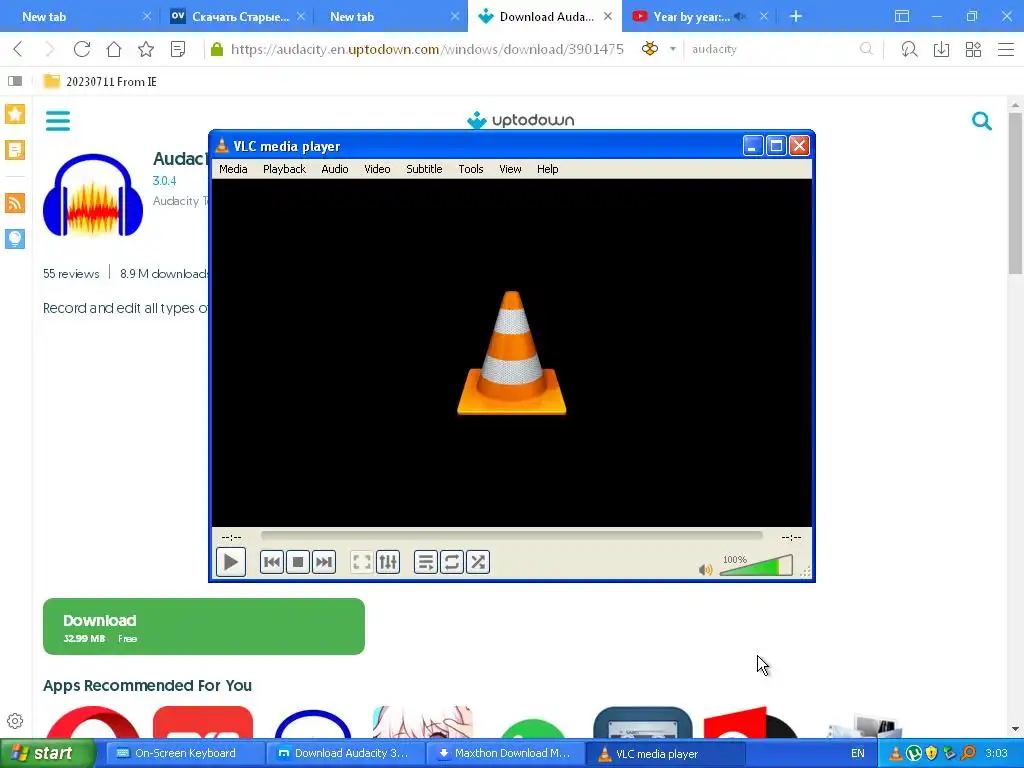Open the Audio menu in VLC
This screenshot has height=768, width=1024.
(x=334, y=168)
